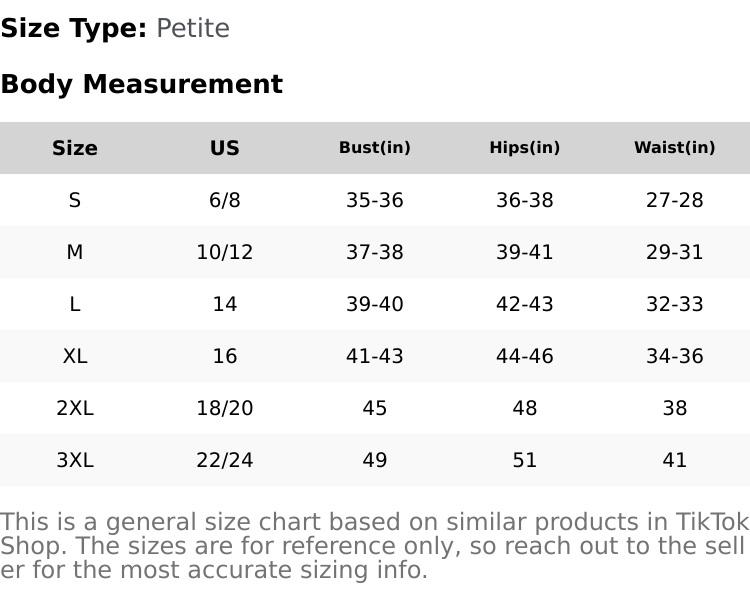This screenshot has height=606, width=750.
Task: Click the US size 10/12 cell
Action: (225, 252)
